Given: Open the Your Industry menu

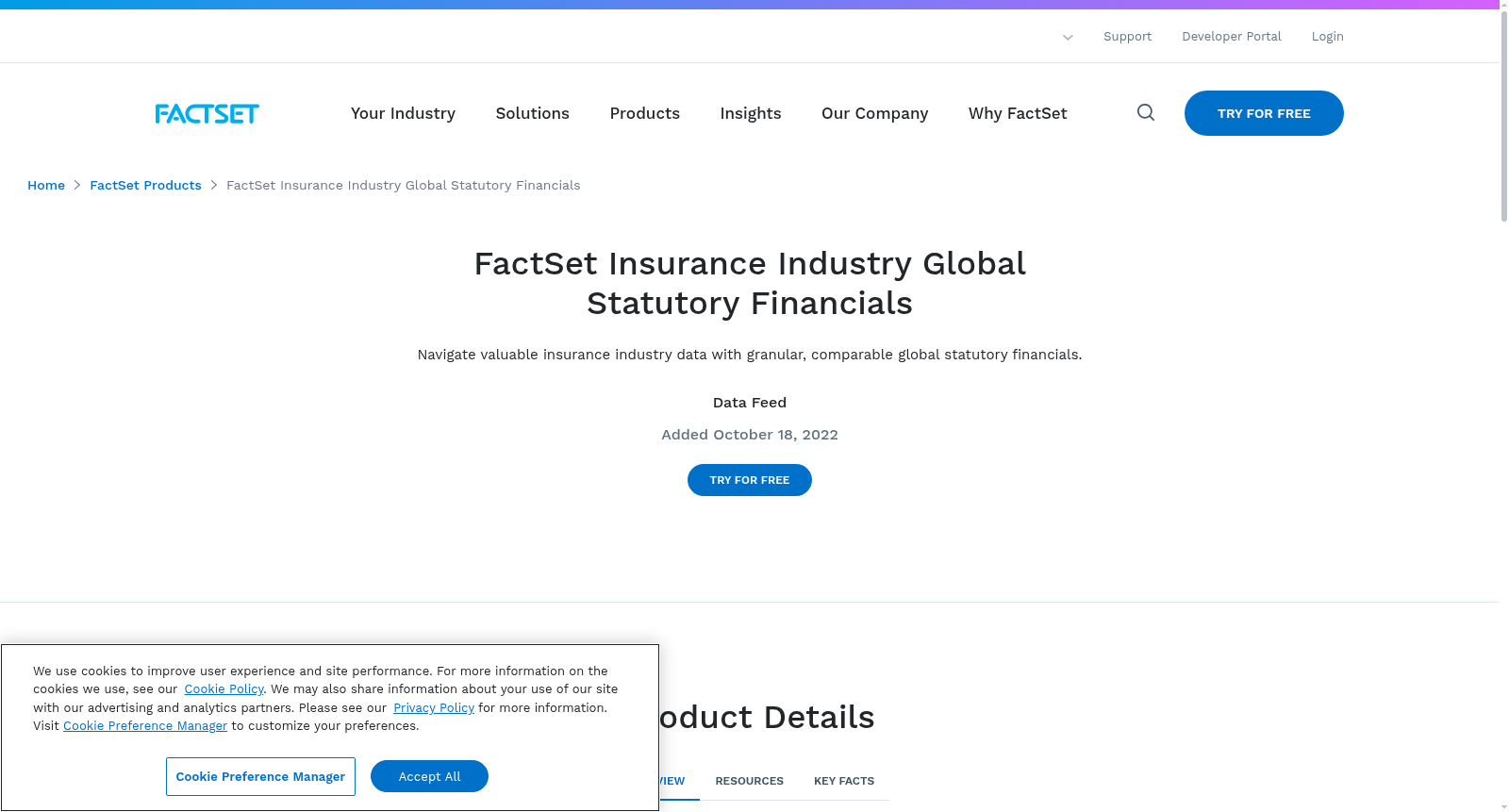Looking at the screenshot, I should pyautogui.click(x=403, y=113).
